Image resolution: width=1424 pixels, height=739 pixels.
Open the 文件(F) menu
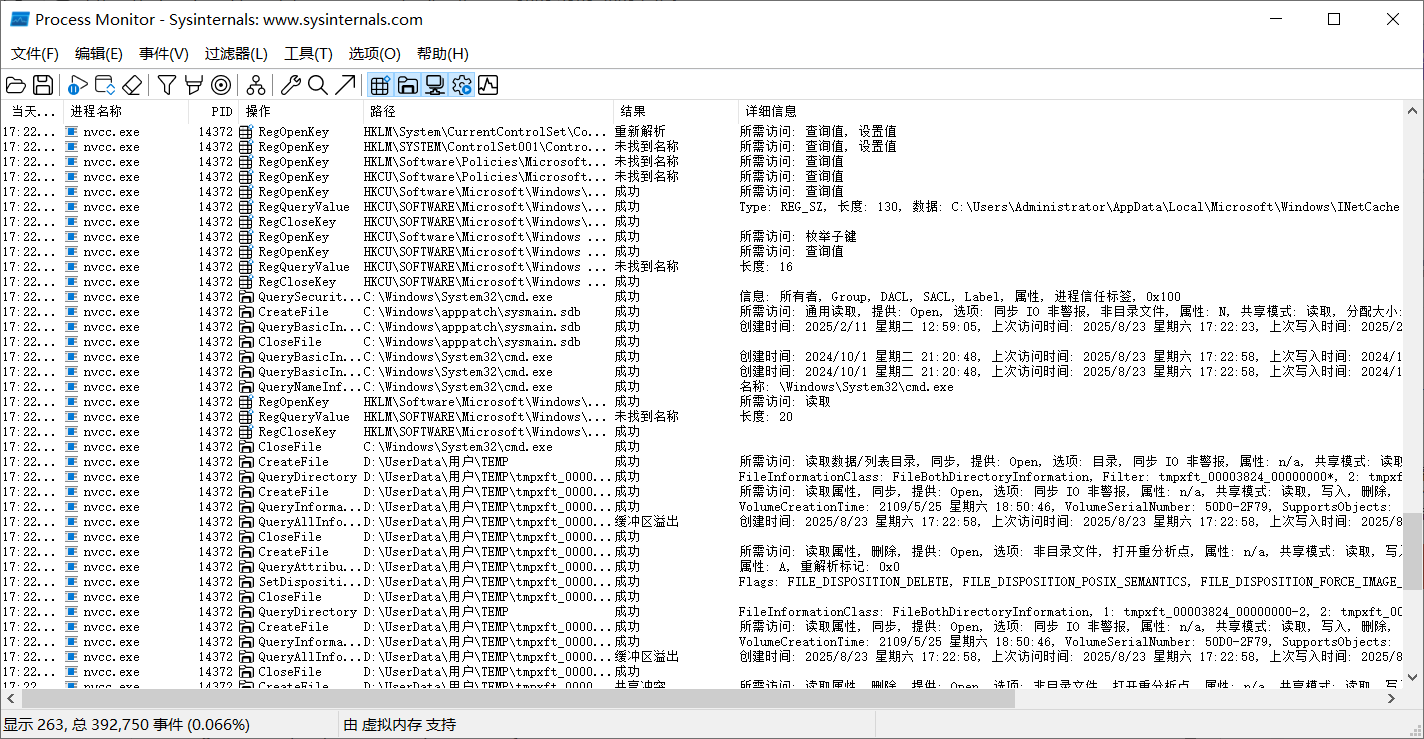click(x=35, y=54)
